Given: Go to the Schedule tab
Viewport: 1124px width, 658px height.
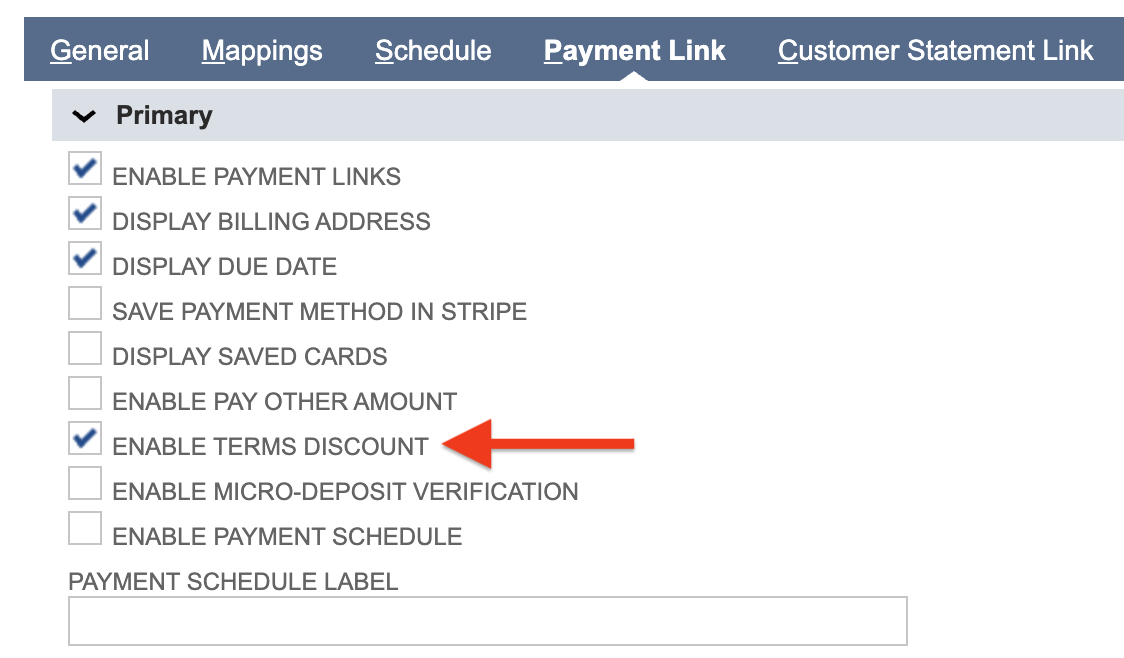Looking at the screenshot, I should pyautogui.click(x=433, y=51).
